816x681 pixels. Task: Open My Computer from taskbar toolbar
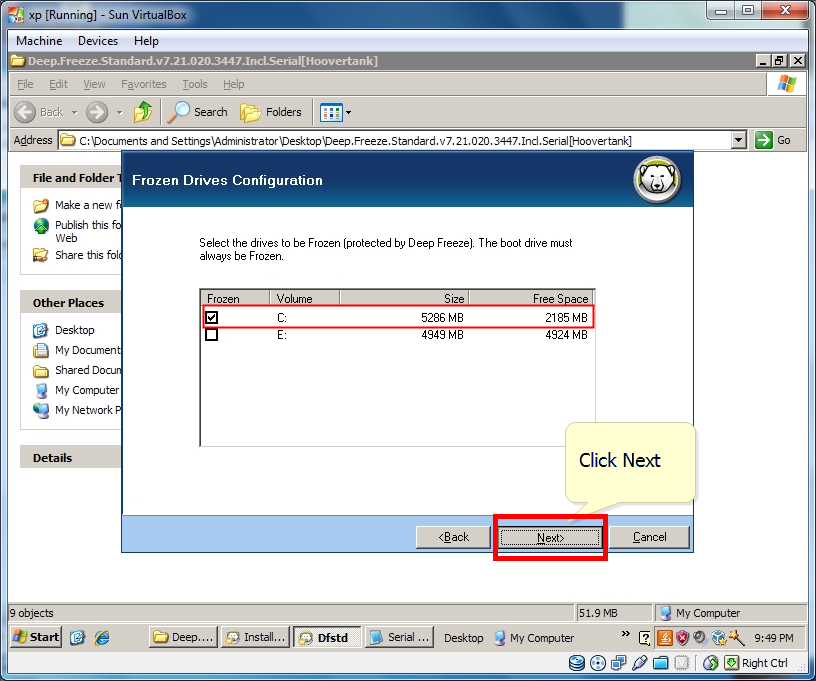tap(533, 638)
